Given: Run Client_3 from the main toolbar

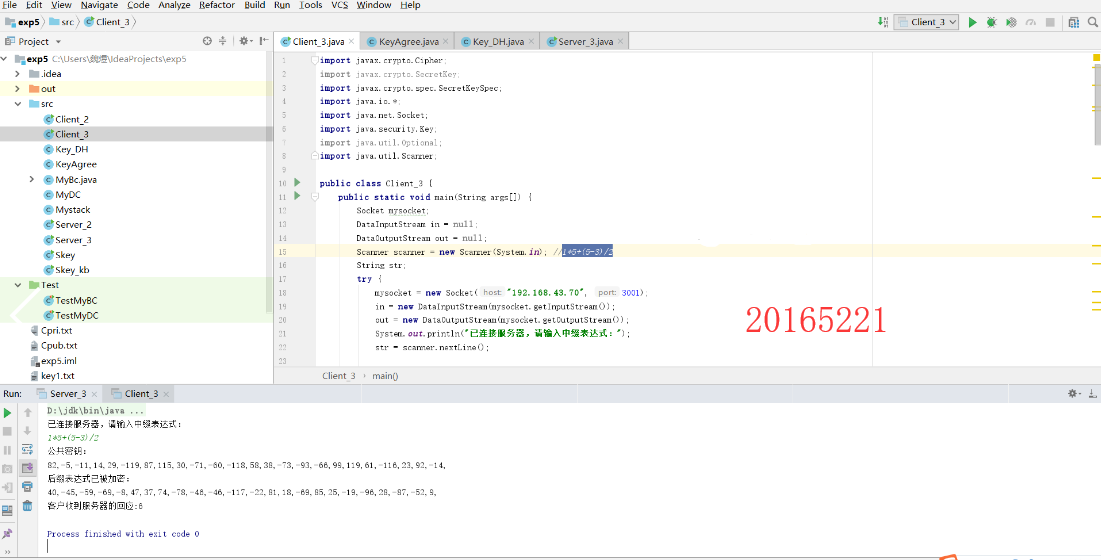Looking at the screenshot, I should tap(973, 22).
